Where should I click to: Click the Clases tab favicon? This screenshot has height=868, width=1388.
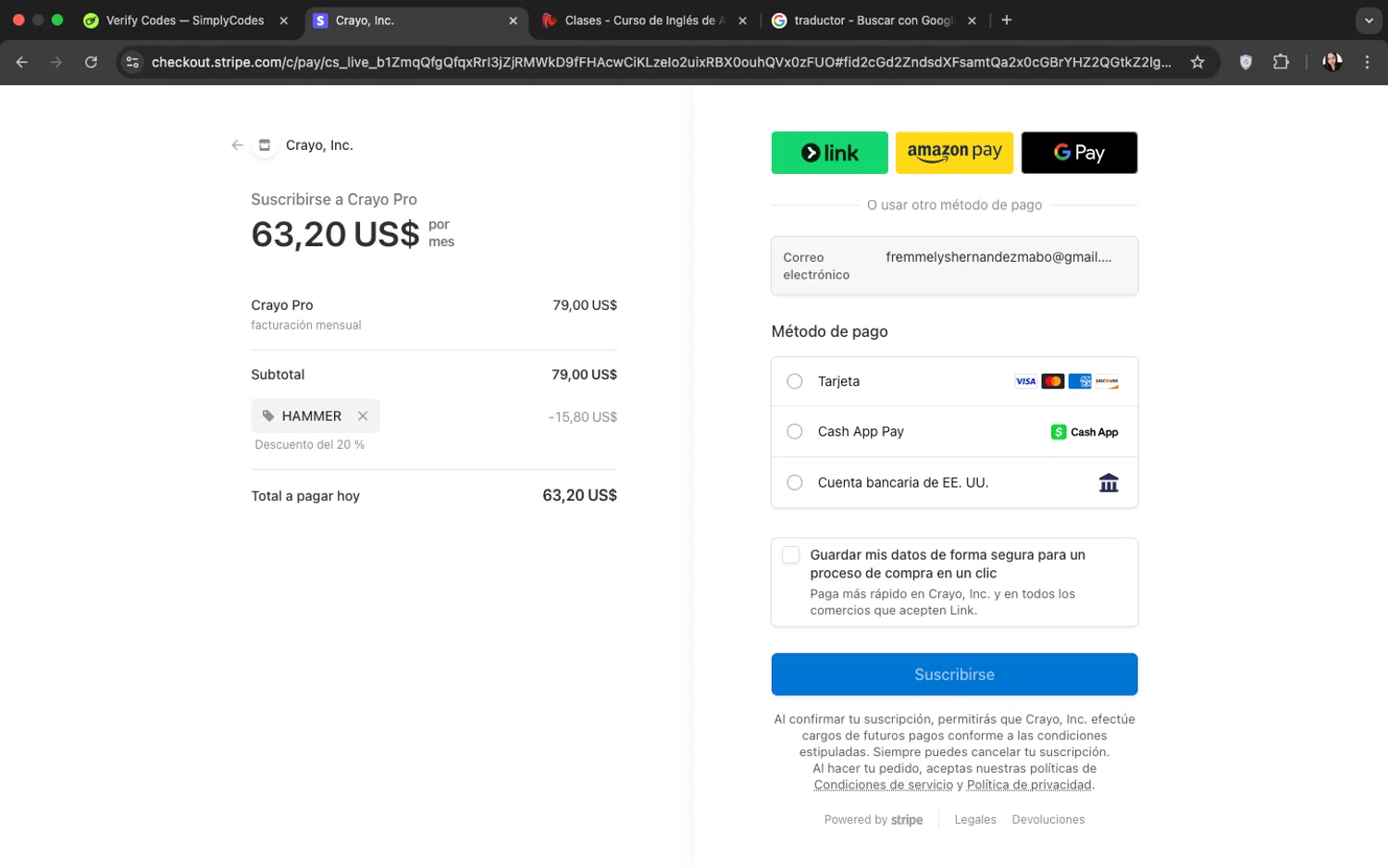click(550, 20)
